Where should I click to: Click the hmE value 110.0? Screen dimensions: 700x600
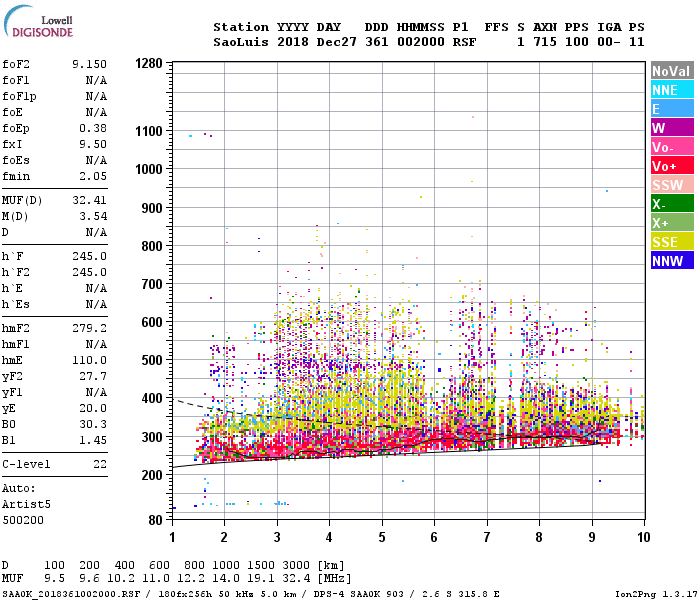89,360
